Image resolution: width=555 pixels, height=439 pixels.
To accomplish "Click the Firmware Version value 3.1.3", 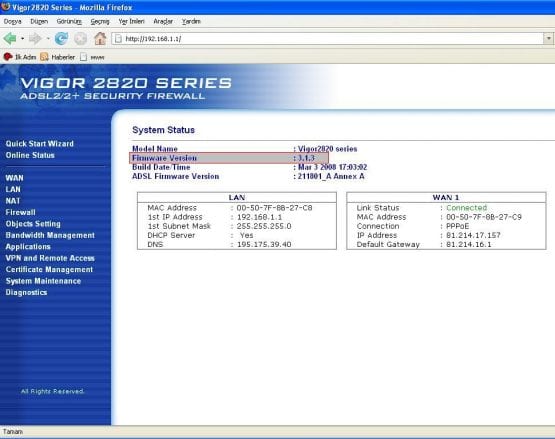I will (x=306, y=158).
